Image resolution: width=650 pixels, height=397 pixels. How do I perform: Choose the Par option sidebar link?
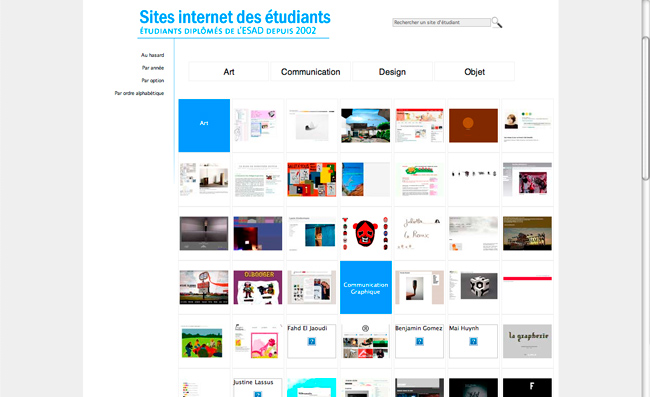[x=153, y=80]
